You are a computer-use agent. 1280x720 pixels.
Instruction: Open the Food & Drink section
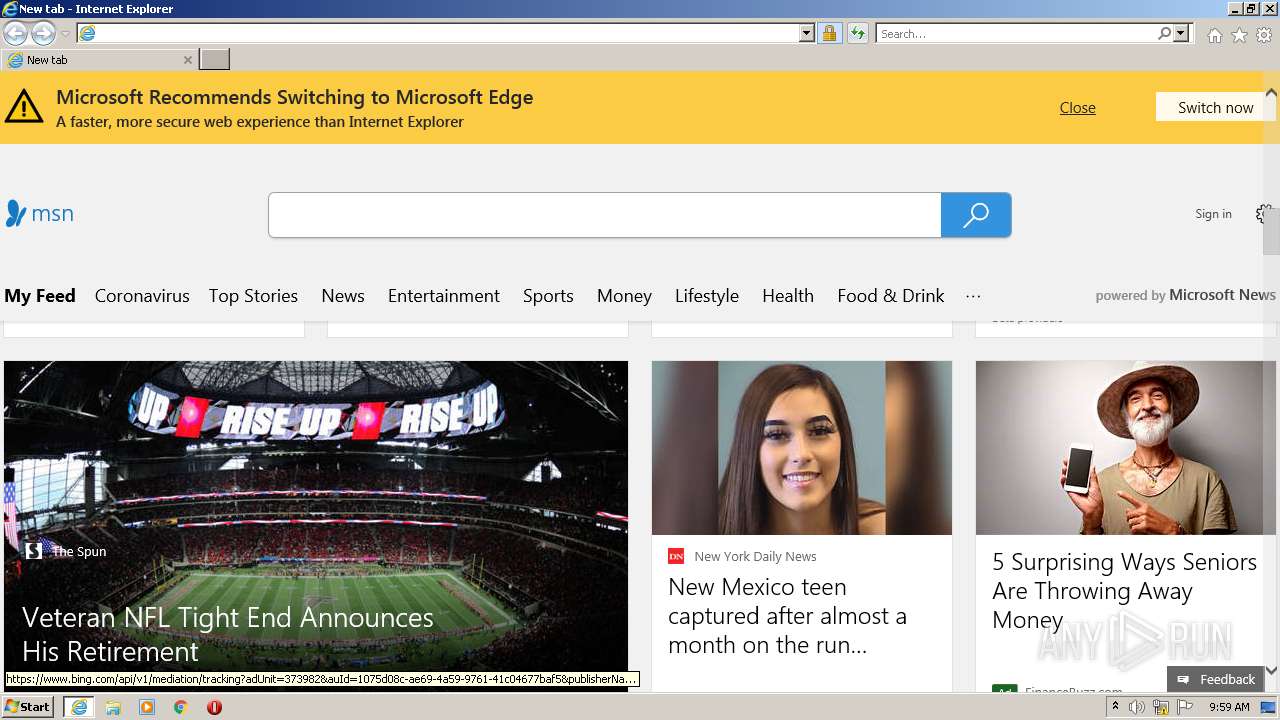coord(891,296)
